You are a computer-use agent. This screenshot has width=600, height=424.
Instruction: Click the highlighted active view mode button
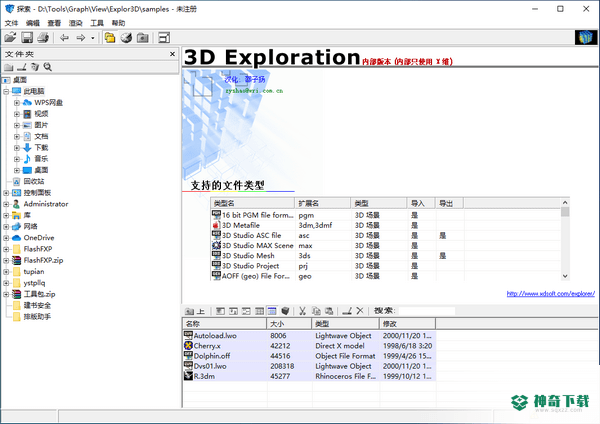pyautogui.click(x=272, y=311)
